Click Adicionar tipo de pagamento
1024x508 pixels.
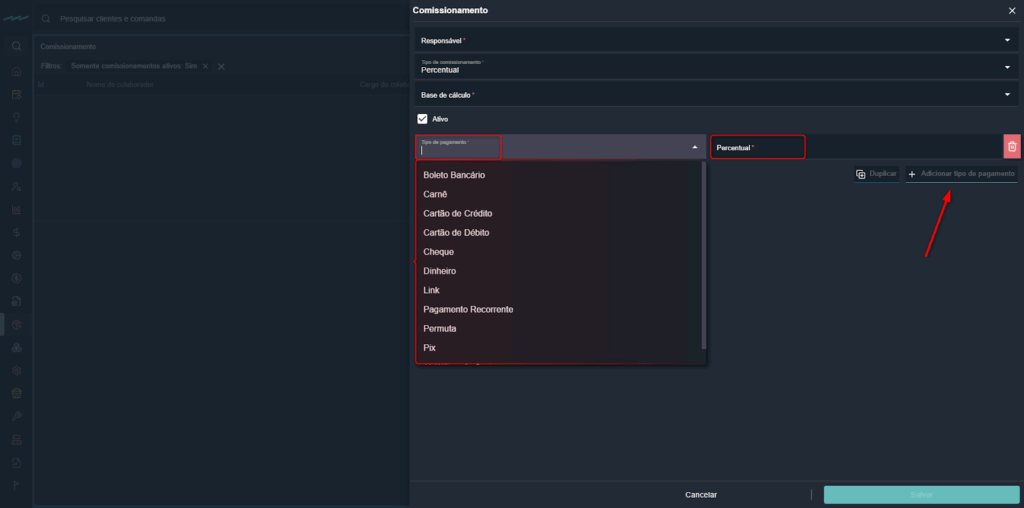(961, 174)
